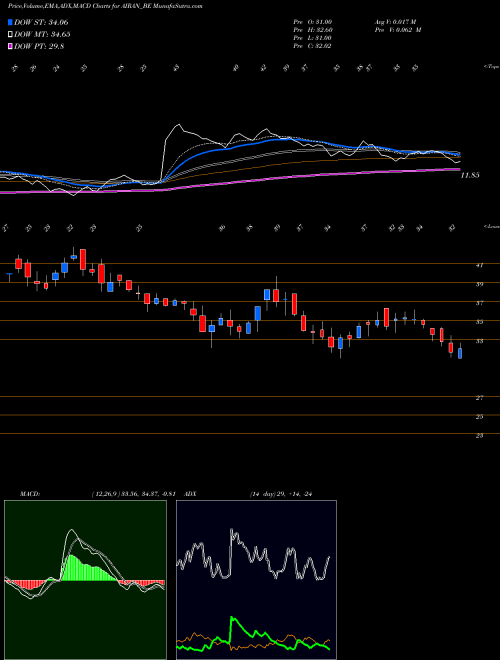Click the magenta DOW PT legend swatch
The width and height of the screenshot is (500, 660).
(10, 47)
